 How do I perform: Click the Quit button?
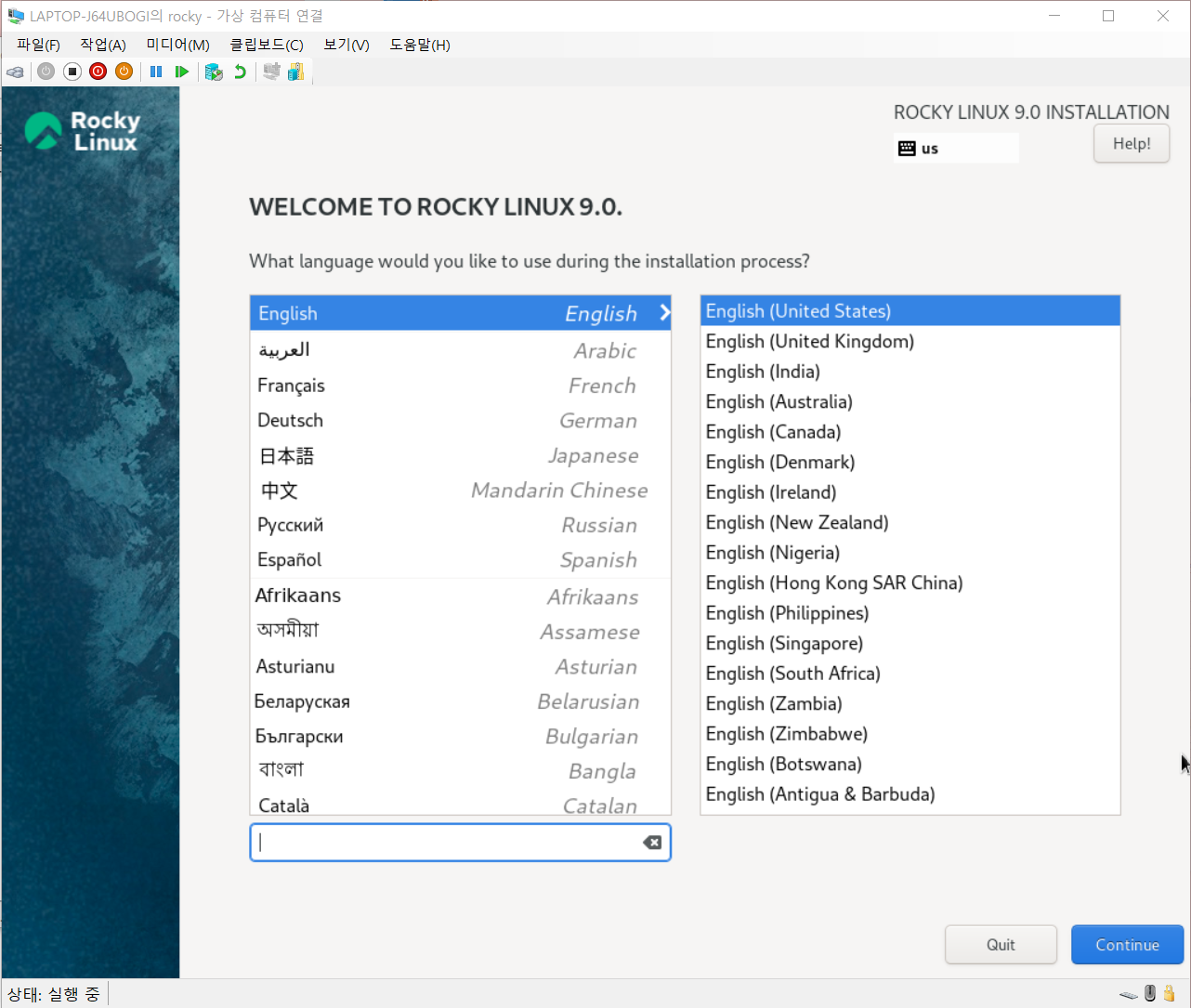tap(1001, 945)
